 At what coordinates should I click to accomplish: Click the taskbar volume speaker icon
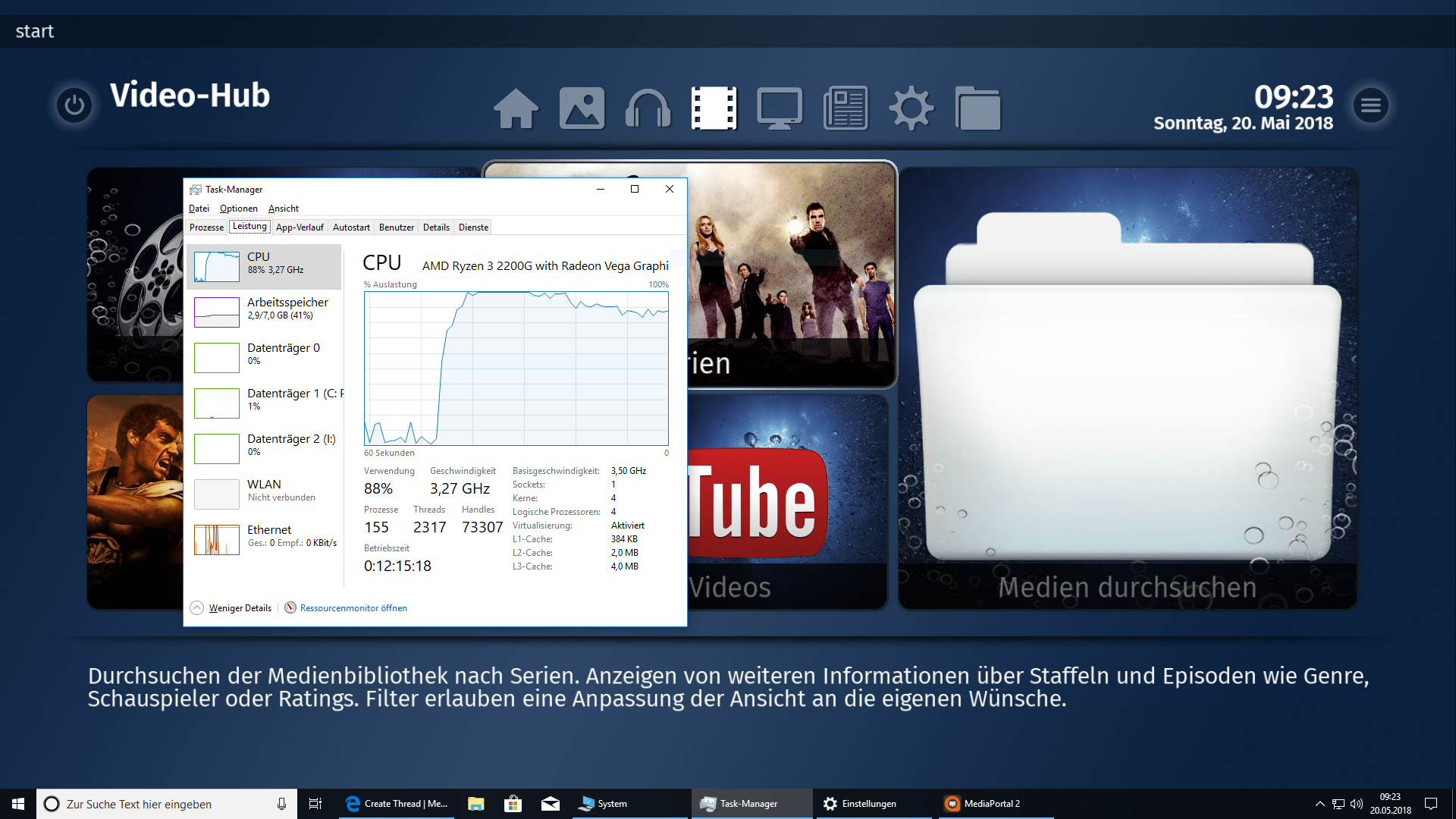point(1357,804)
